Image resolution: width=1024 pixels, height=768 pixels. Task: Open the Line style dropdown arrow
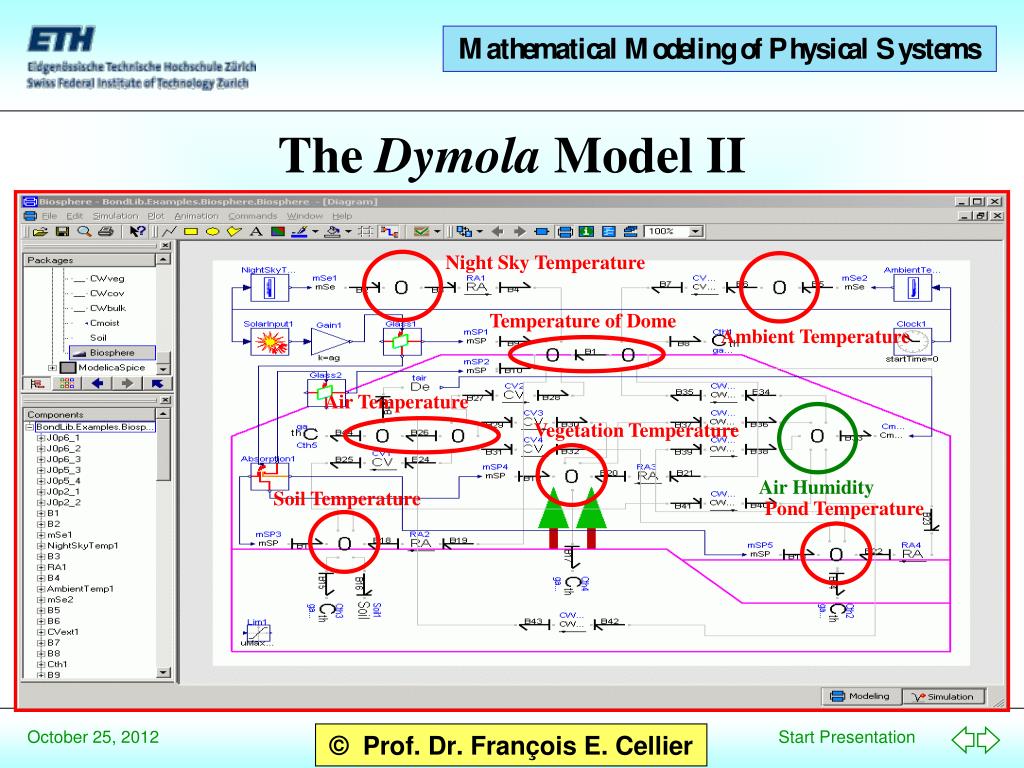(x=315, y=231)
